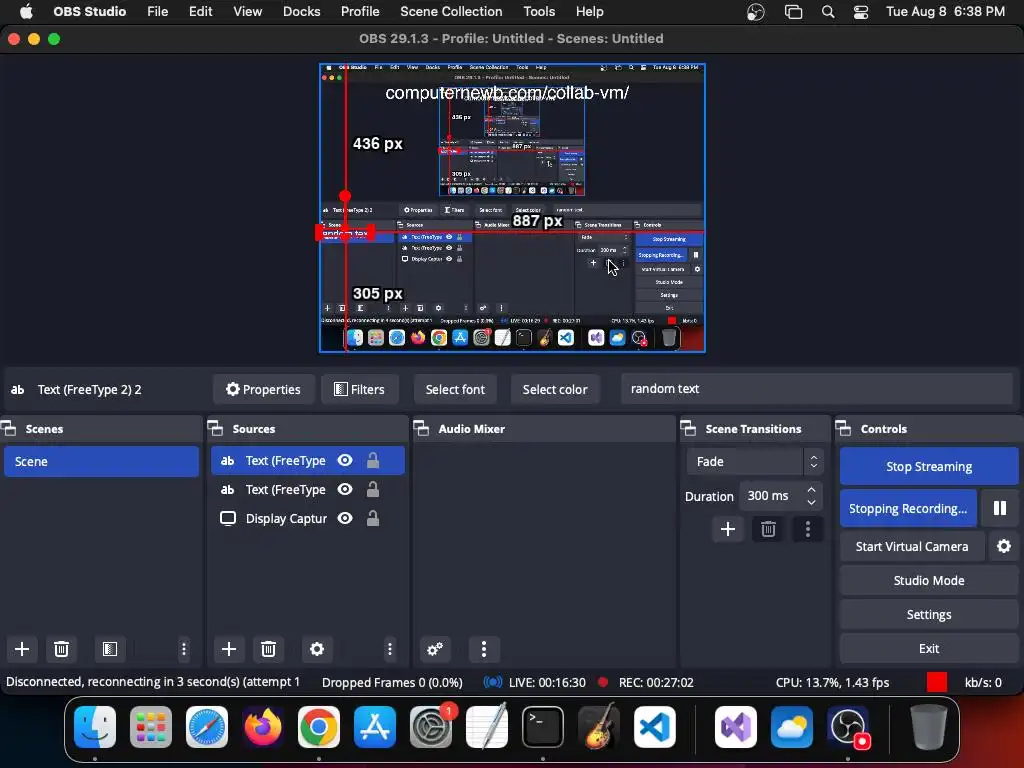Open the File menu
Image resolution: width=1024 pixels, height=768 pixels.
point(157,12)
